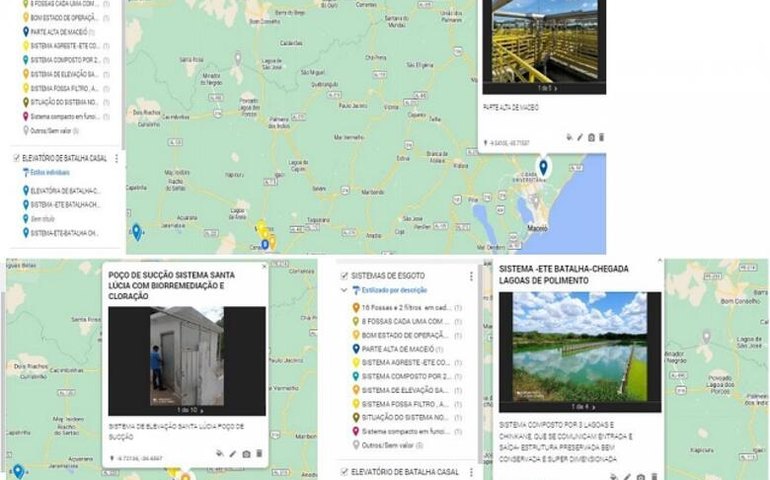The image size is (770, 480).
Task: Click coordinates text in PARTE ALTA DE MACEIÓ card
Action: 509,143
